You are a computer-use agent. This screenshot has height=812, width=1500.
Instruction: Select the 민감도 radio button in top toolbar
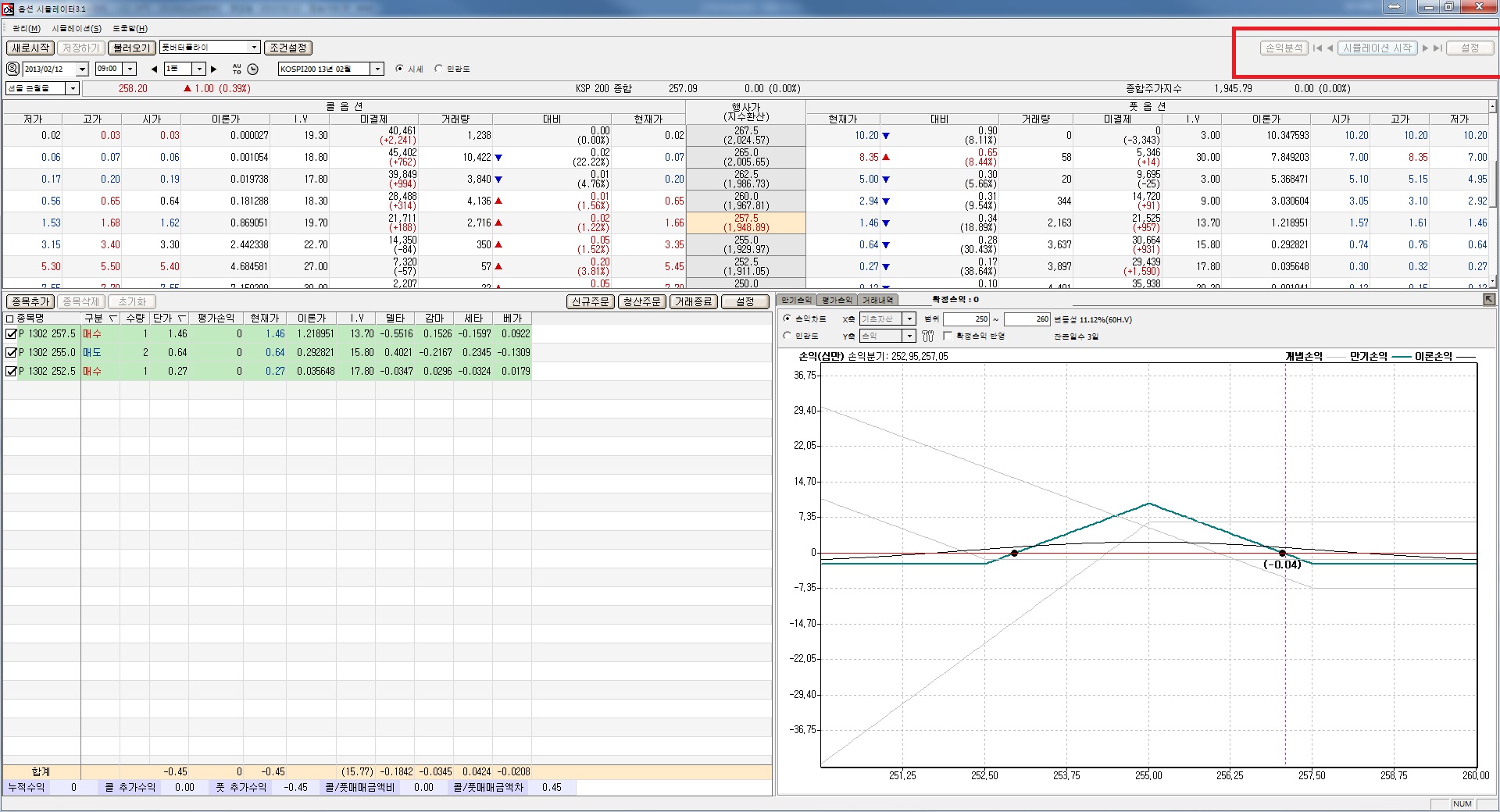[x=438, y=69]
